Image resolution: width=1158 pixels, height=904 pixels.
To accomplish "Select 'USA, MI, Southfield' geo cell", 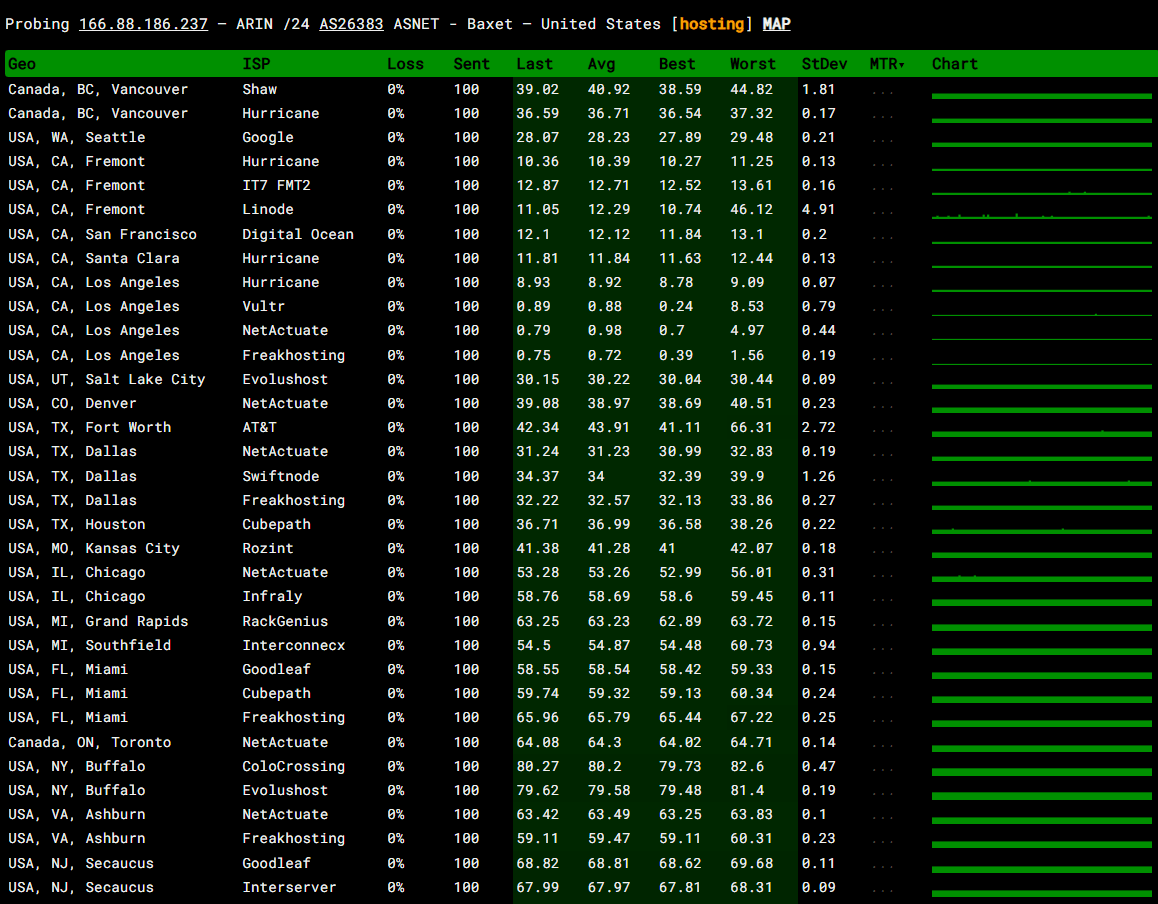I will [90, 646].
